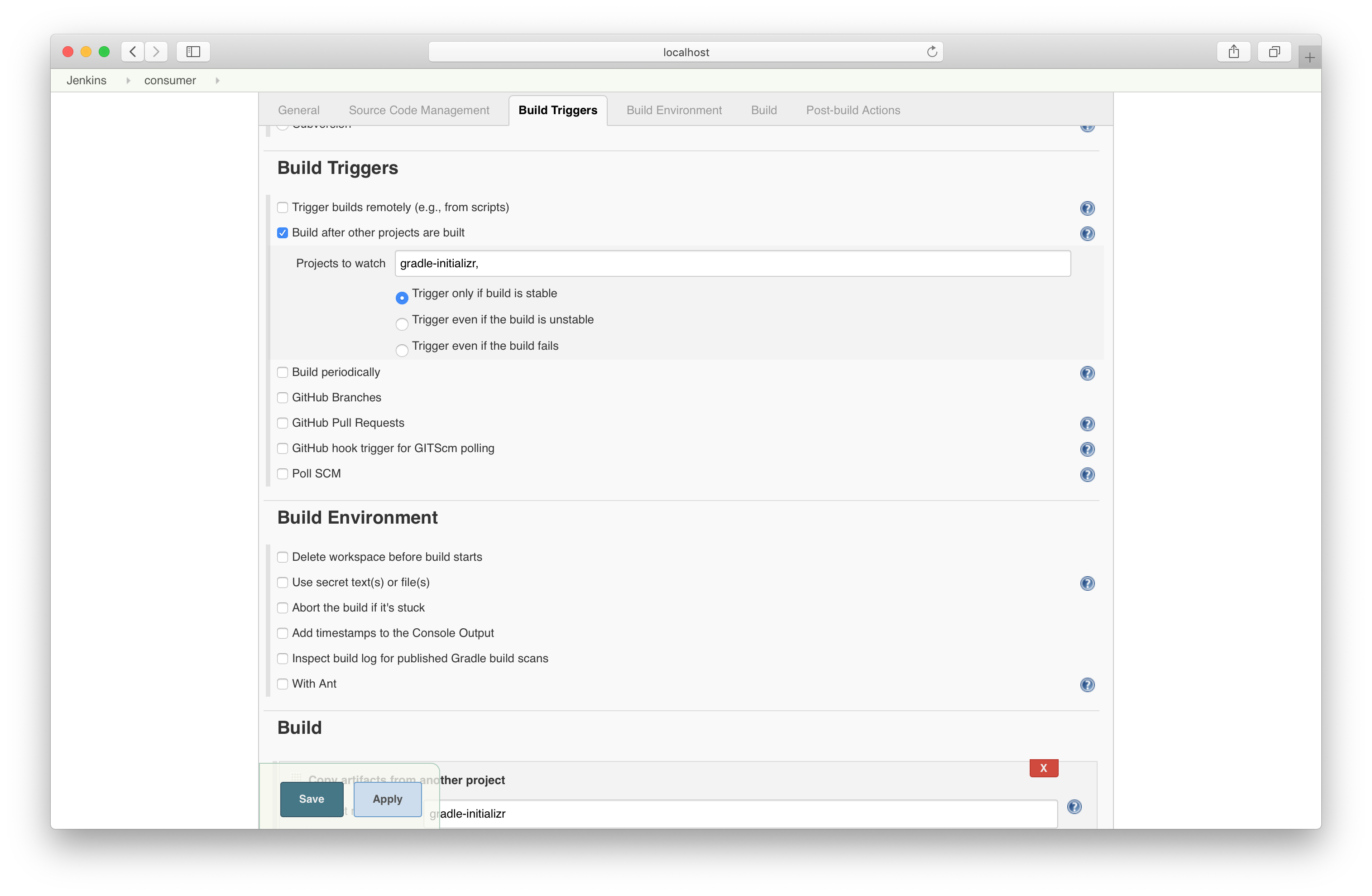The height and width of the screenshot is (896, 1372).
Task: Uncheck Build after other projects are built
Action: tap(283, 233)
